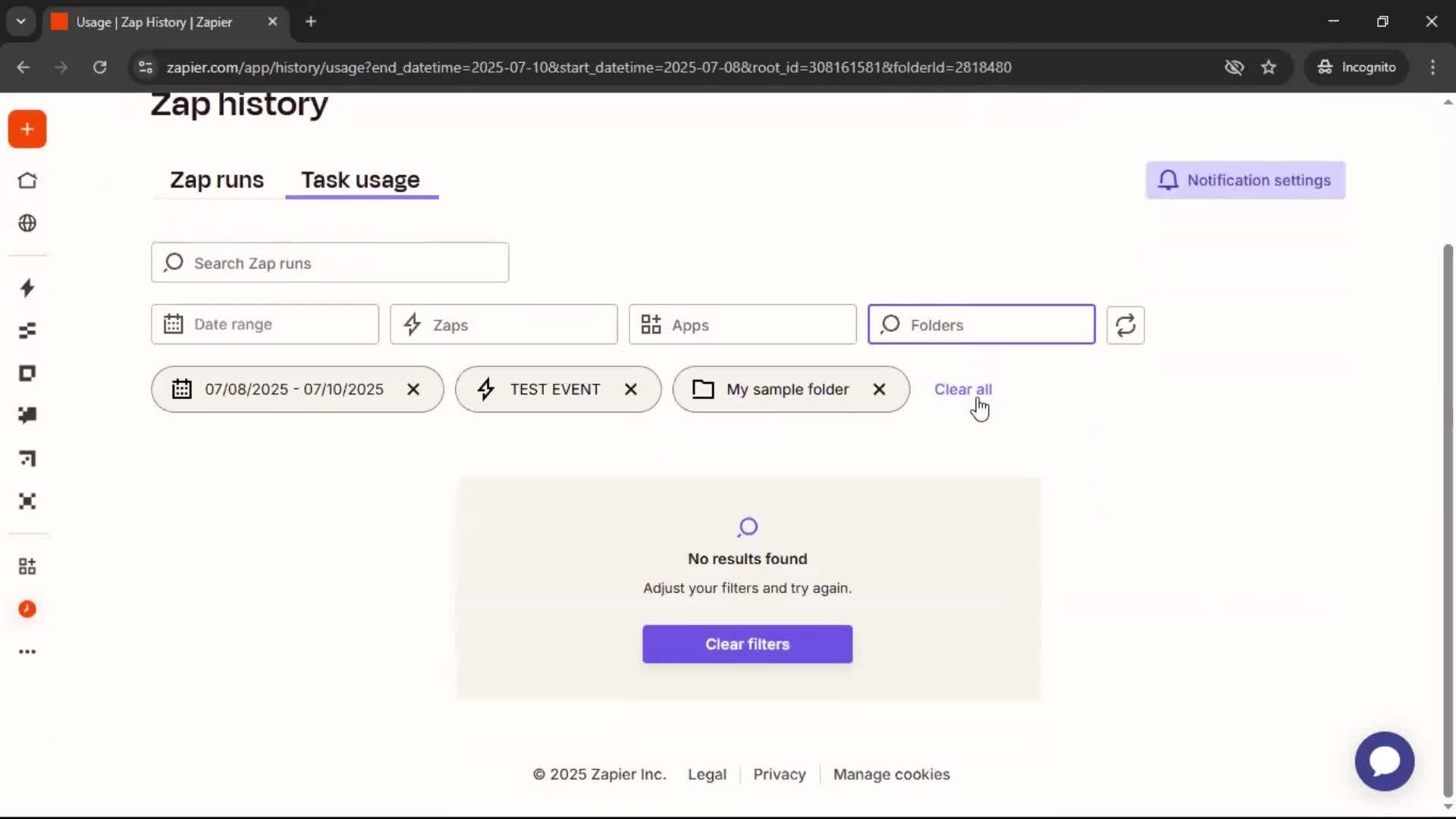
Task: Open Notification settings
Action: pos(1245,180)
